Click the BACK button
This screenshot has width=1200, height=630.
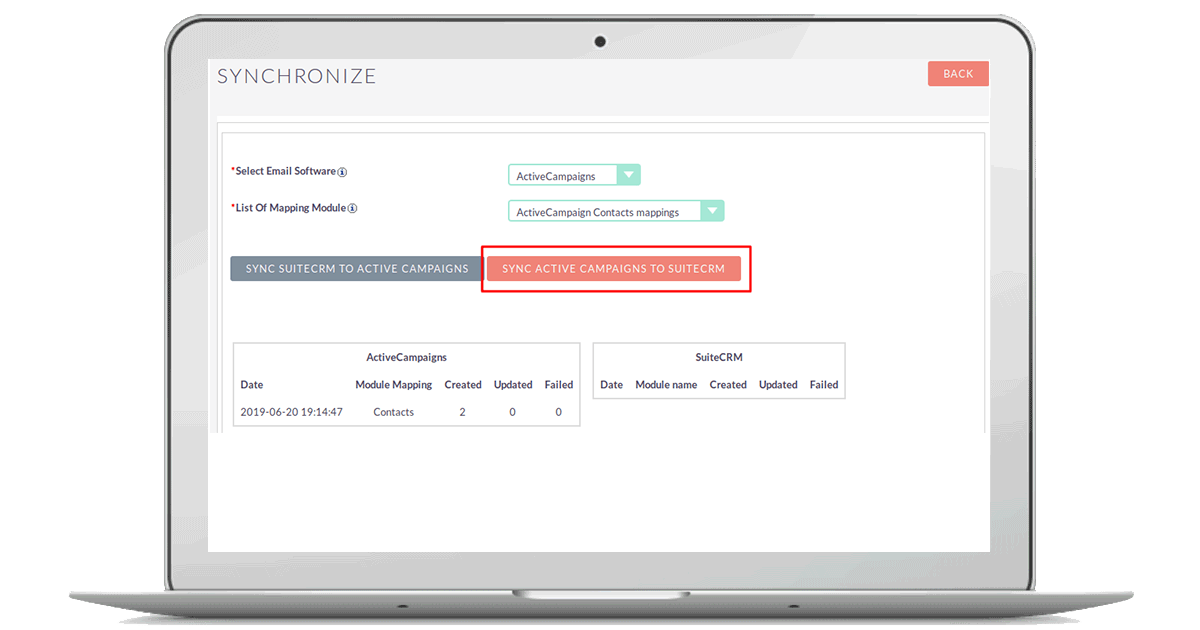click(x=958, y=74)
